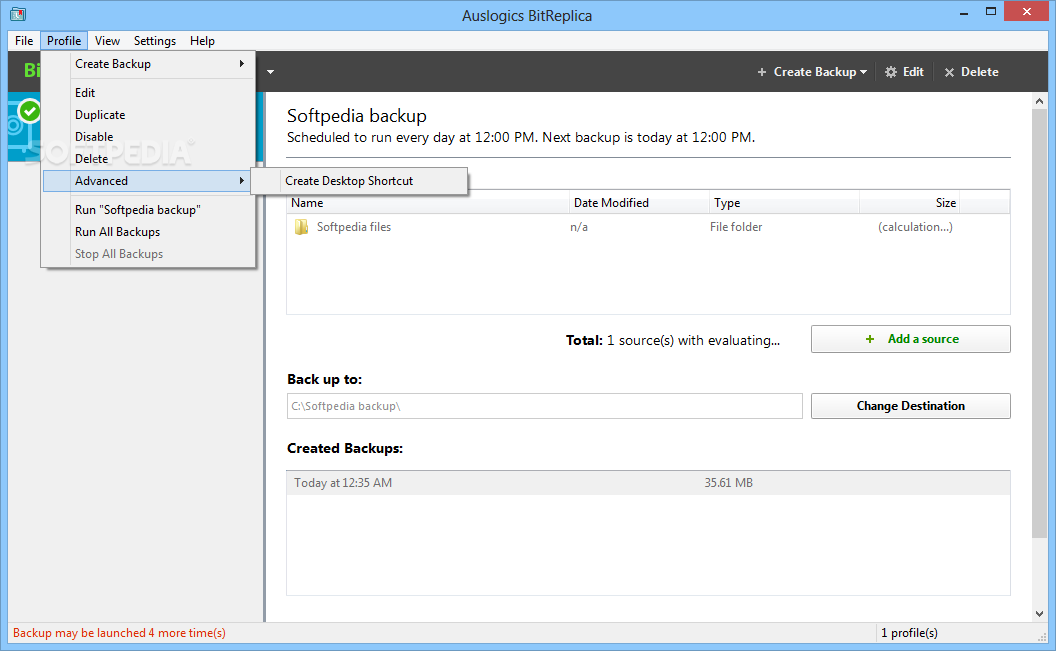Screen dimensions: 1056x651
Task: Click the plus icon beside Create Backup toolbar
Action: coord(762,72)
